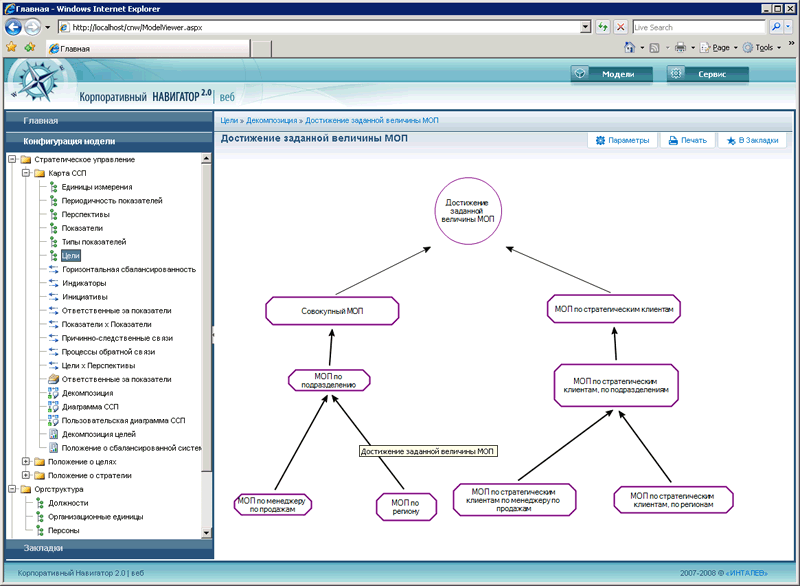800x586 pixels.
Task: Click the printer icon on Печать
Action: pos(673,140)
